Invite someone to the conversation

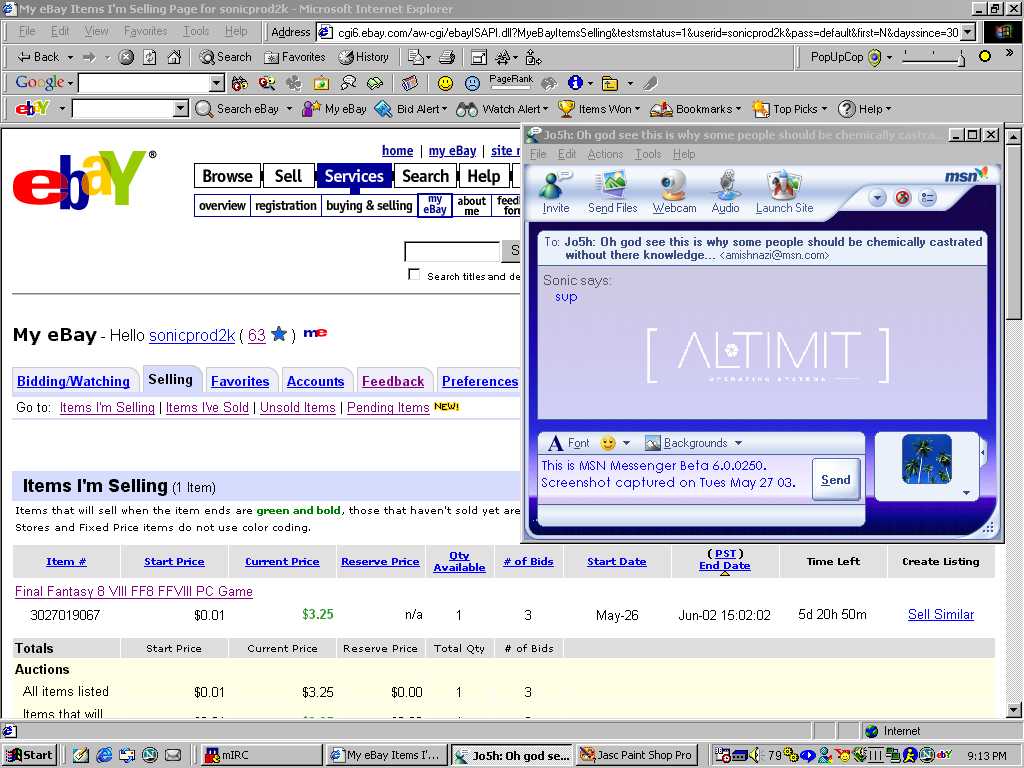(555, 187)
